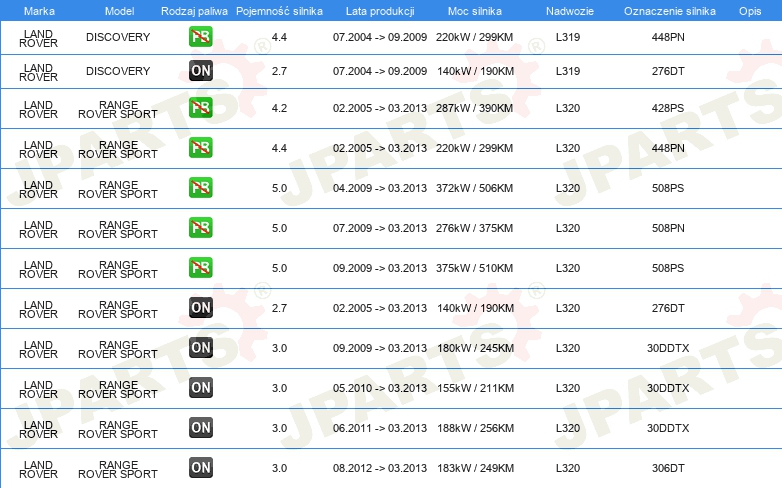Click the Marka column header
The image size is (782, 488).
[39, 11]
